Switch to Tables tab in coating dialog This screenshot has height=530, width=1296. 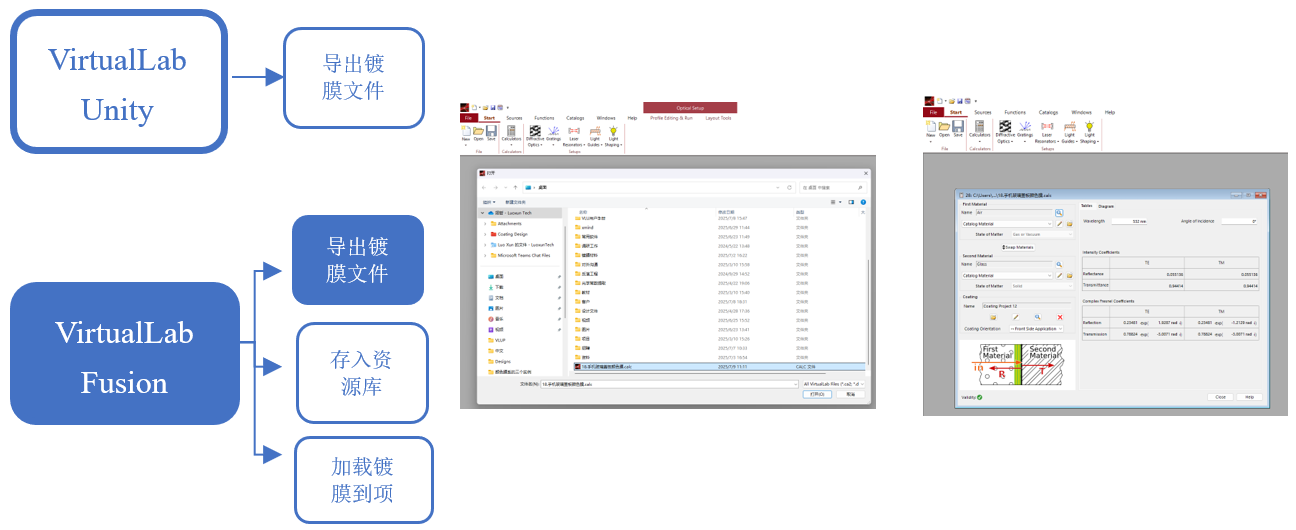[1086, 206]
